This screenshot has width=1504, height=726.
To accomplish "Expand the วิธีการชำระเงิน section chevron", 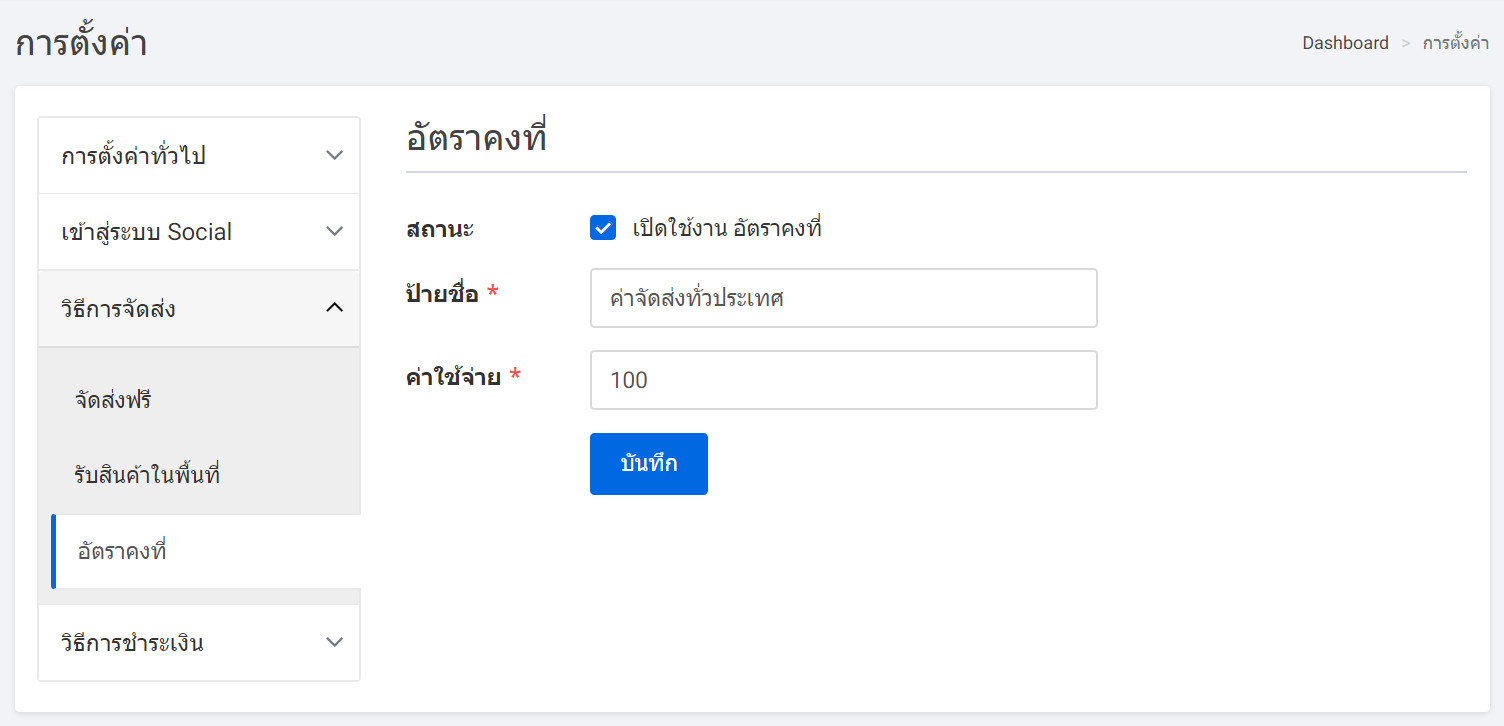I will [335, 642].
